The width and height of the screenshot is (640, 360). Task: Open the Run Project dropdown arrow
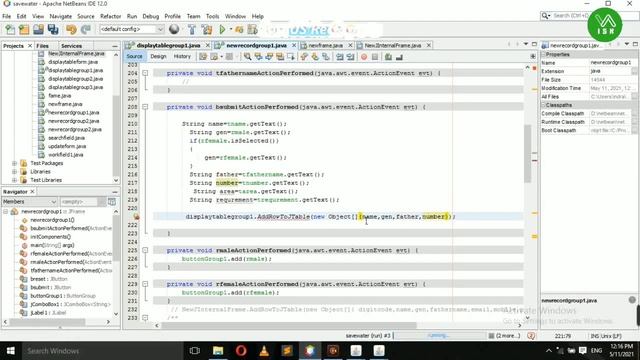(x=231, y=29)
